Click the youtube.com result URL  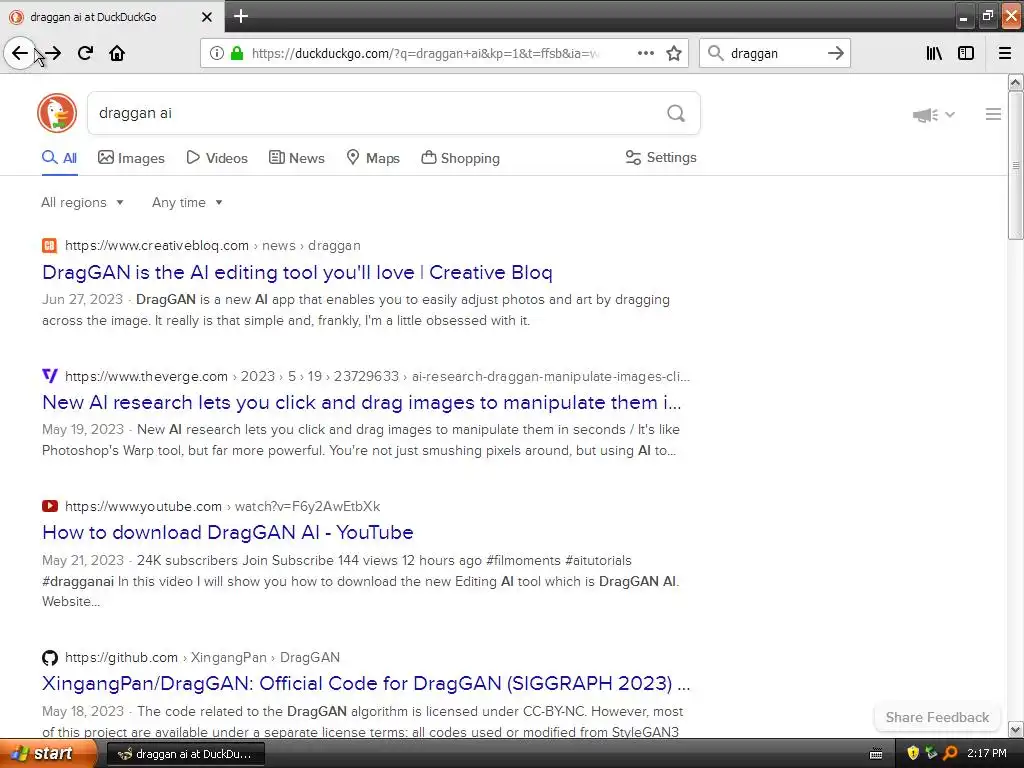(x=223, y=506)
